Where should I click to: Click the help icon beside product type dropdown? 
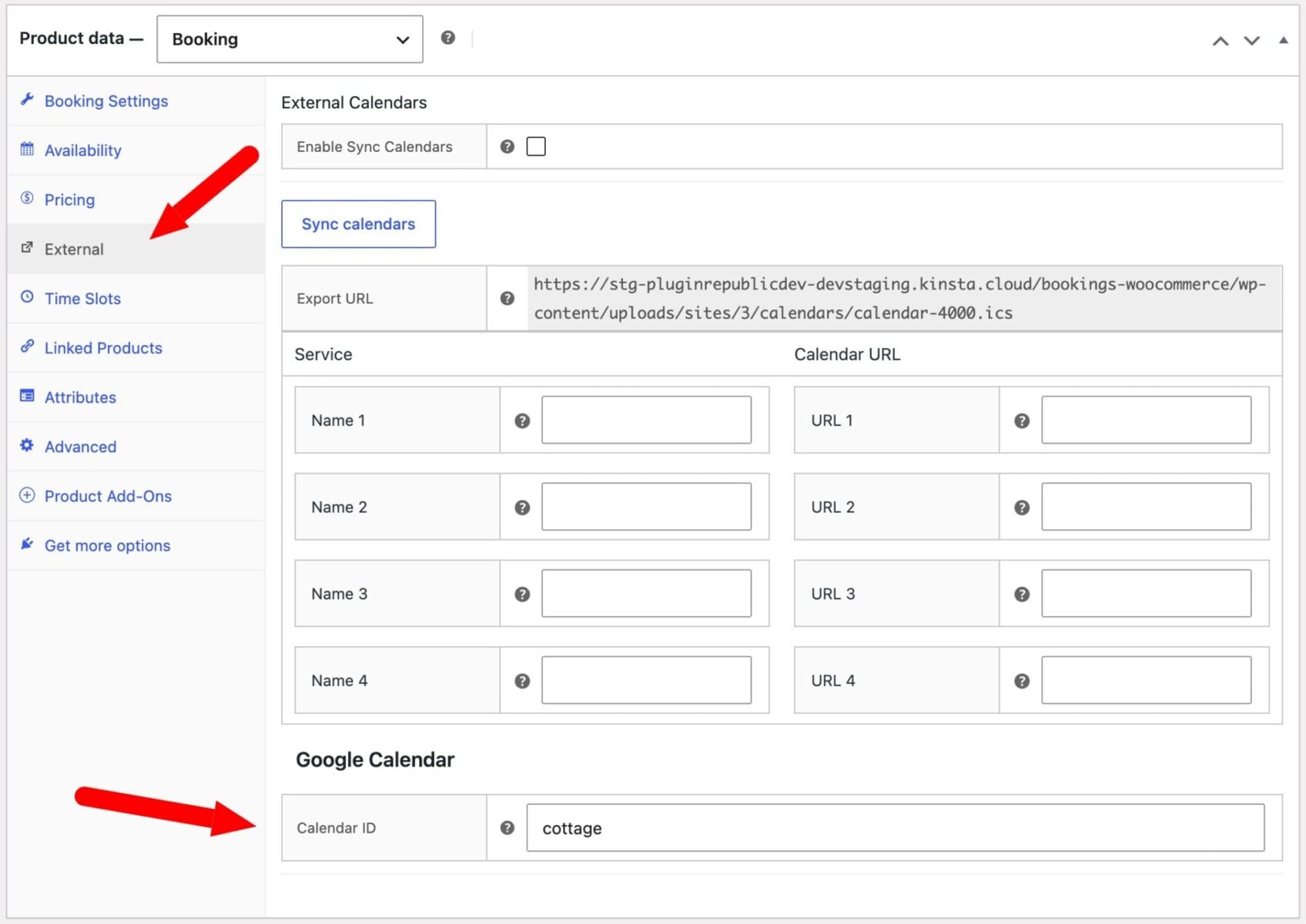[447, 38]
